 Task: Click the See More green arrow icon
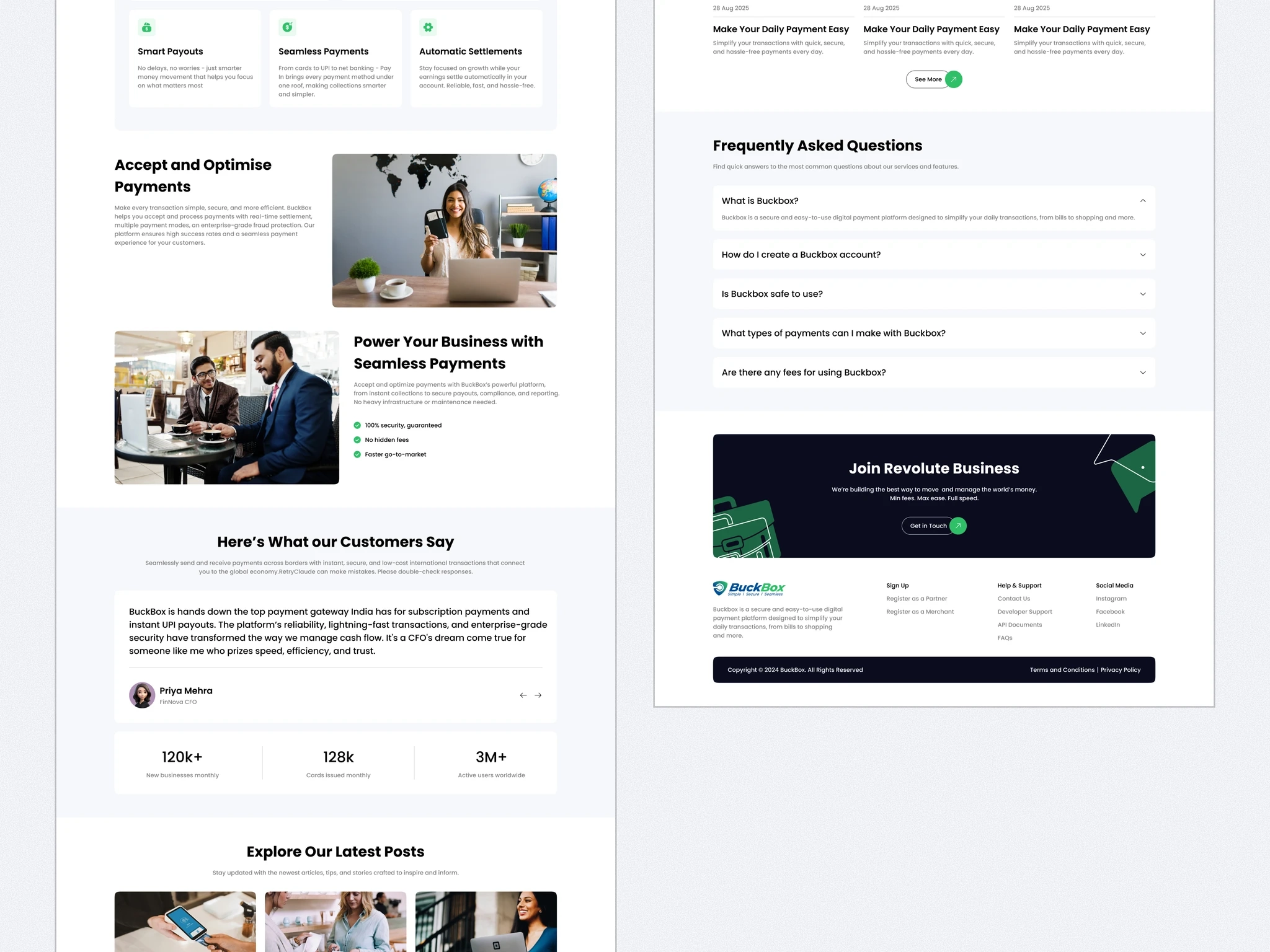point(954,79)
